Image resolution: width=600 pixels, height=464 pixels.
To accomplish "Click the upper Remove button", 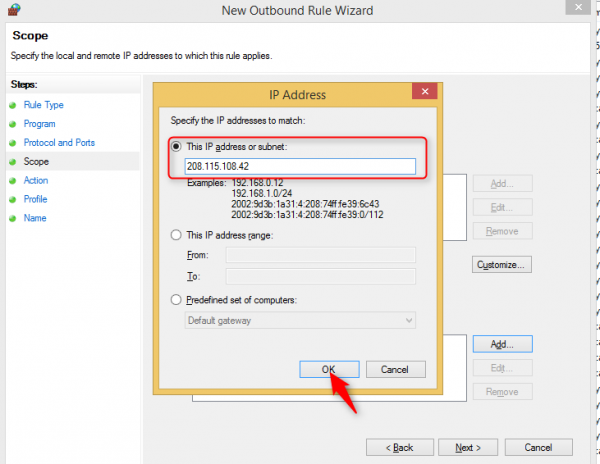I will 502,231.
